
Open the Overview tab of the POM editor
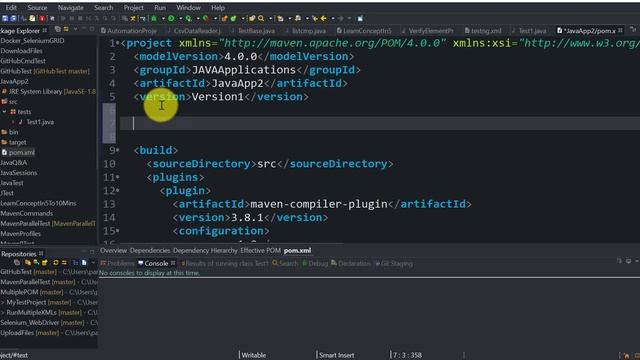click(x=113, y=251)
